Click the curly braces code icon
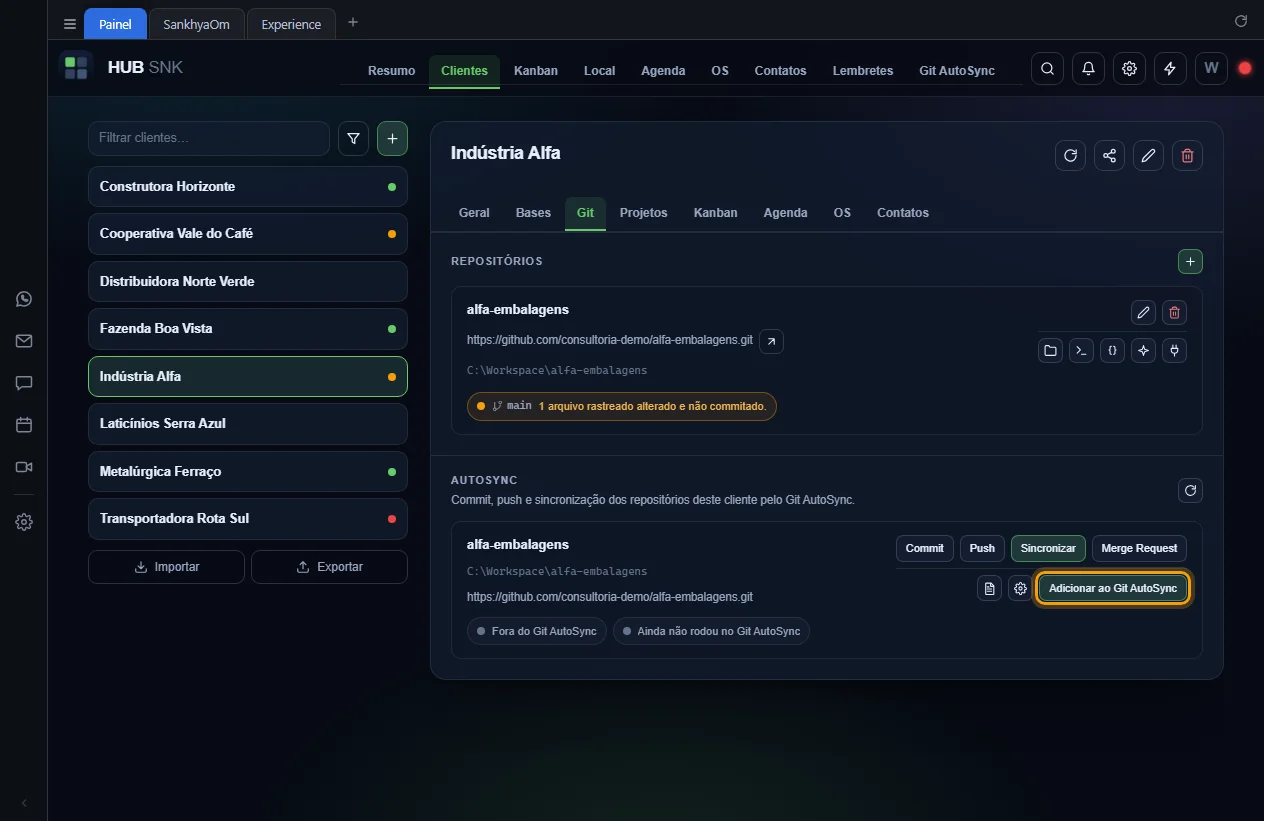1264x821 pixels. point(1112,351)
